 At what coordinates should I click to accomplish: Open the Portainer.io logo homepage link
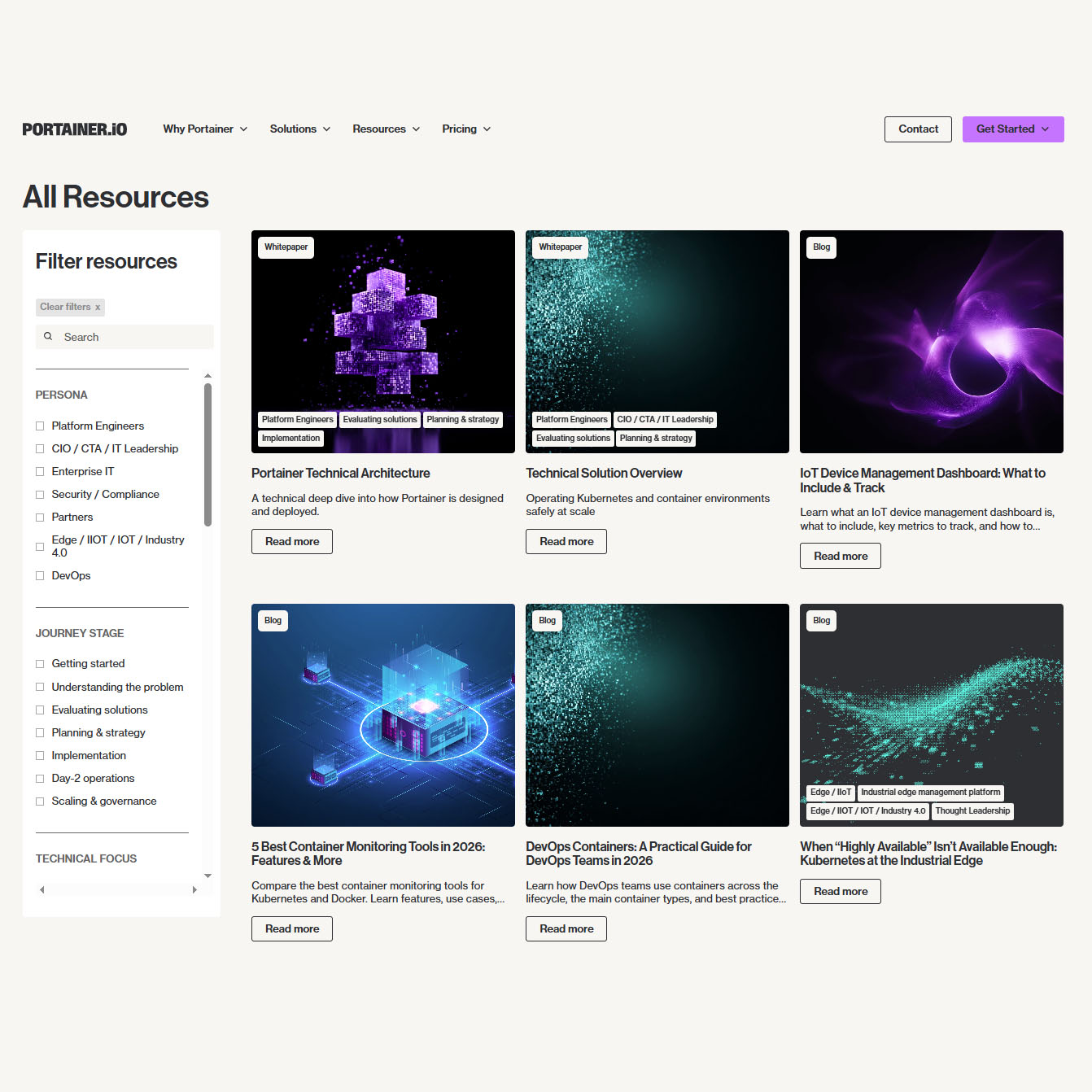[75, 129]
